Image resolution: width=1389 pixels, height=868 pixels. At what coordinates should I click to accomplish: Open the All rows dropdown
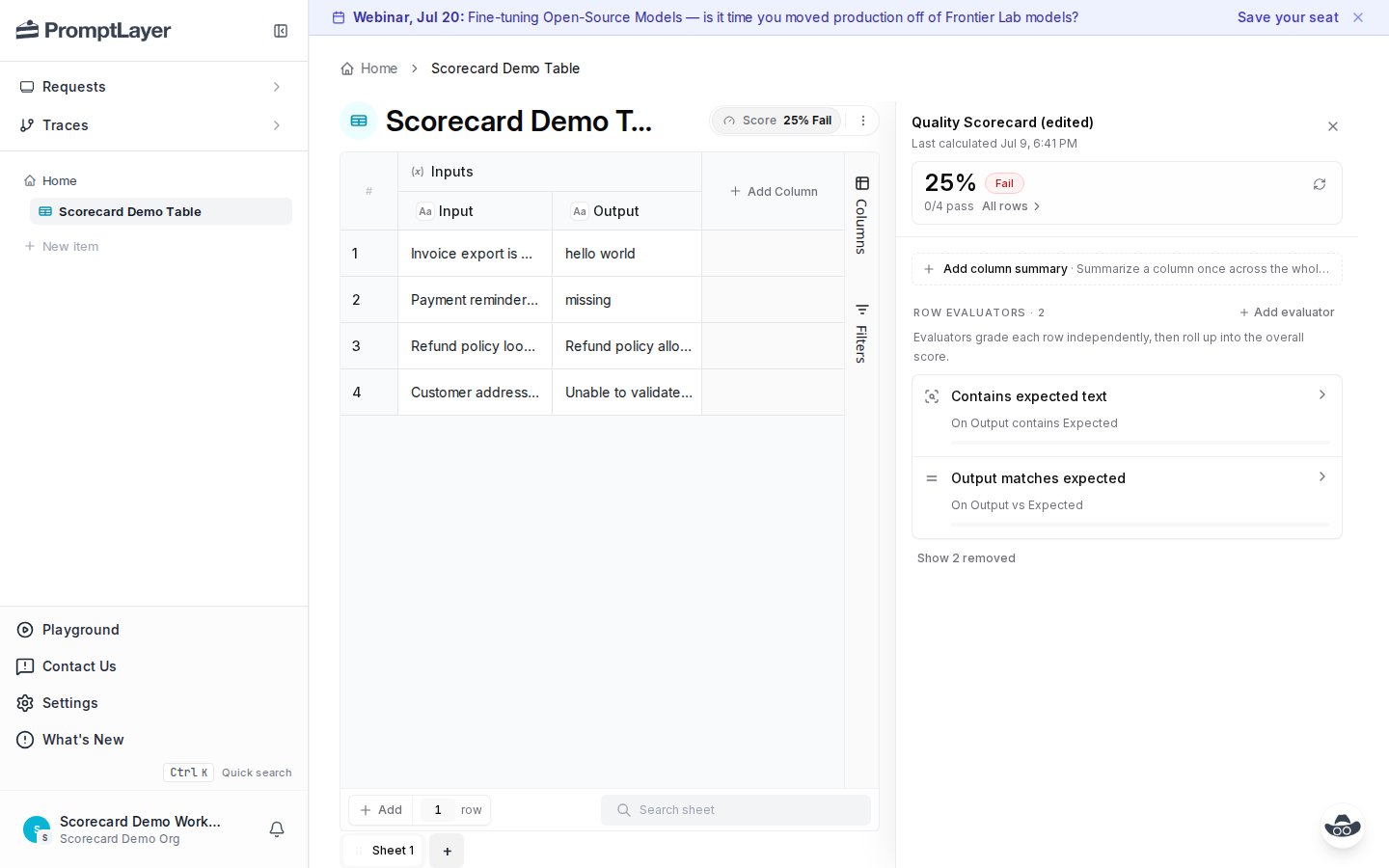pyautogui.click(x=1011, y=206)
